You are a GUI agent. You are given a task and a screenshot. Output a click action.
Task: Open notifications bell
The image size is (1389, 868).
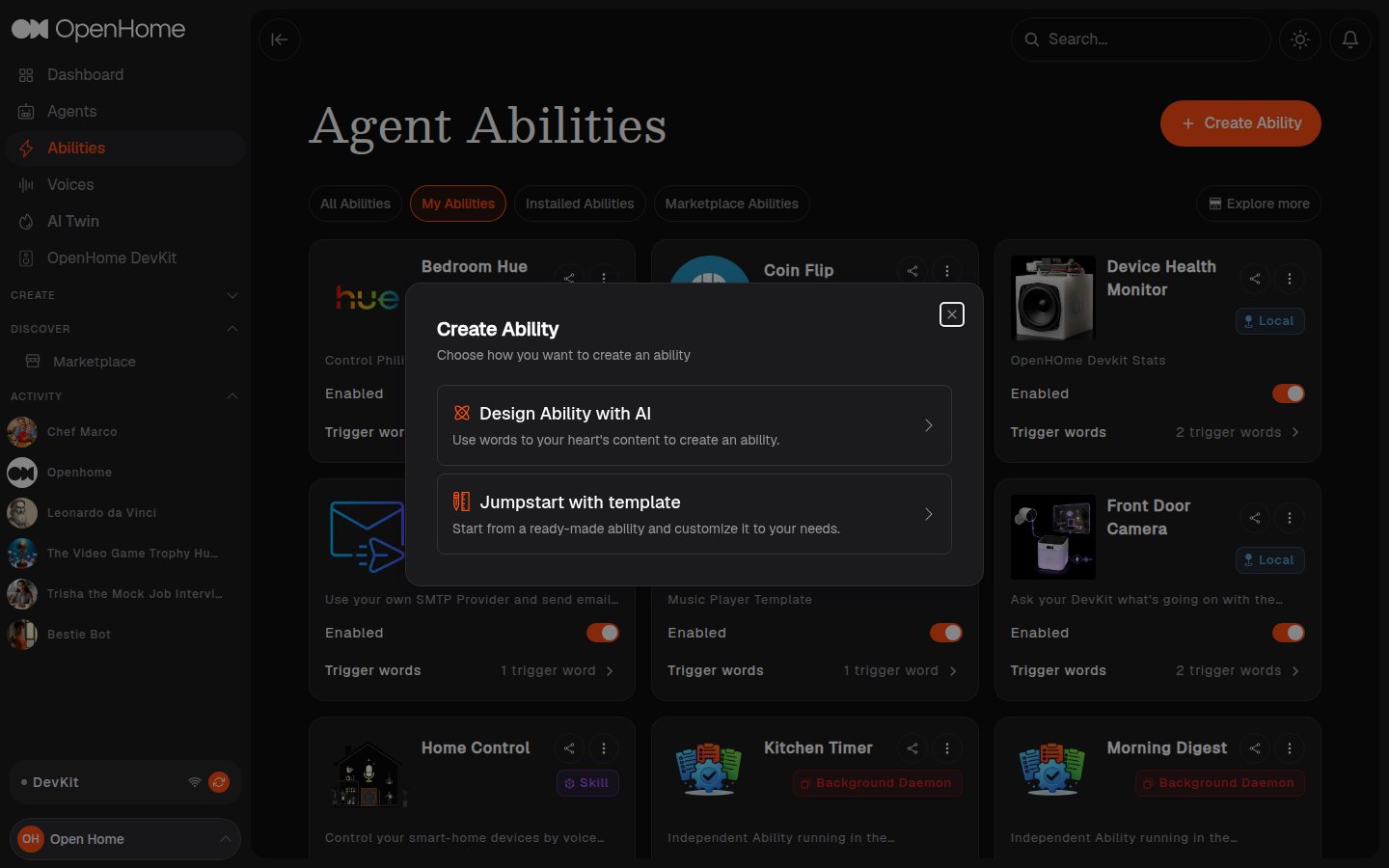pyautogui.click(x=1350, y=40)
